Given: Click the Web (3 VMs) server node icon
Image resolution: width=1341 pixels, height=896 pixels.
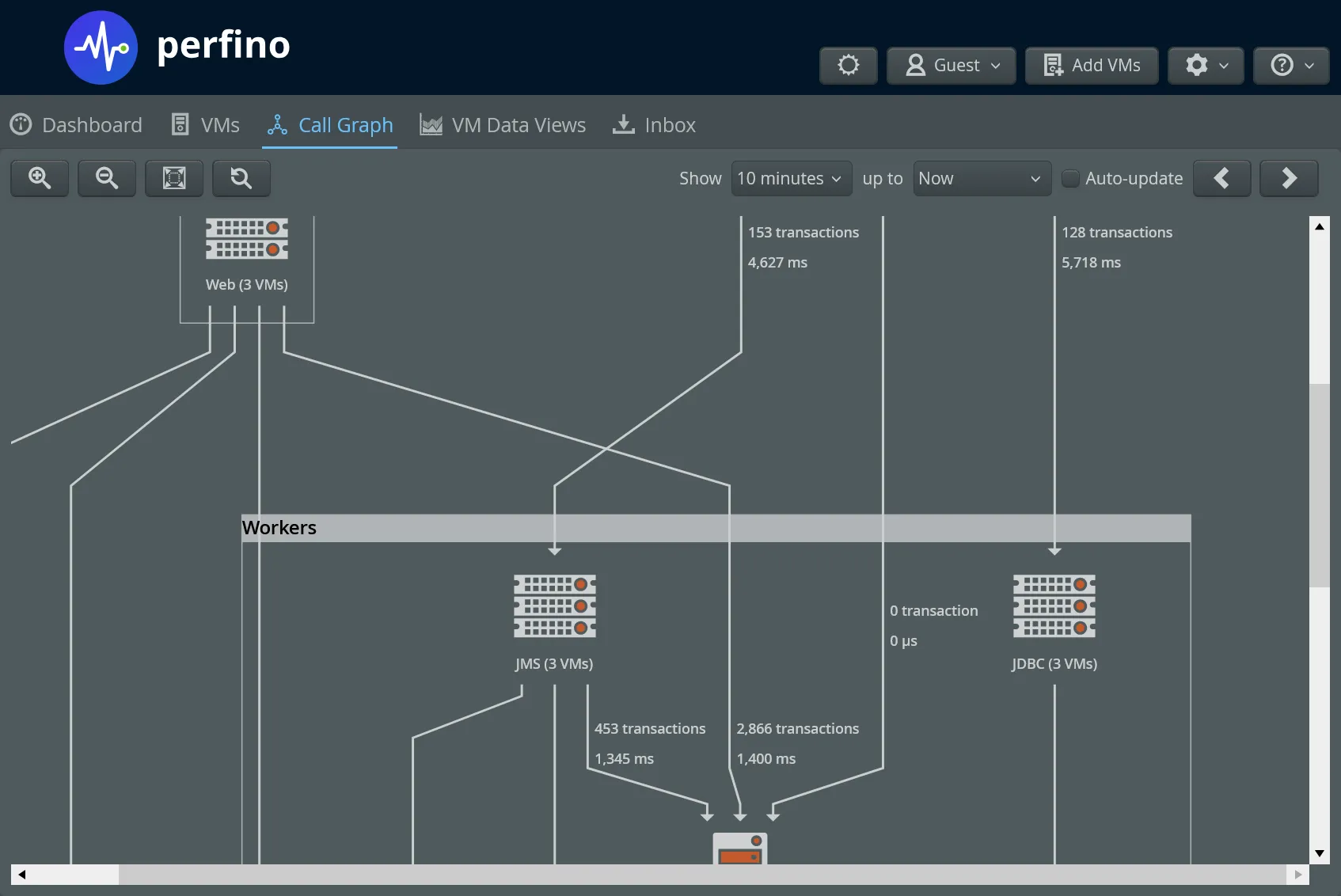Looking at the screenshot, I should tap(246, 238).
